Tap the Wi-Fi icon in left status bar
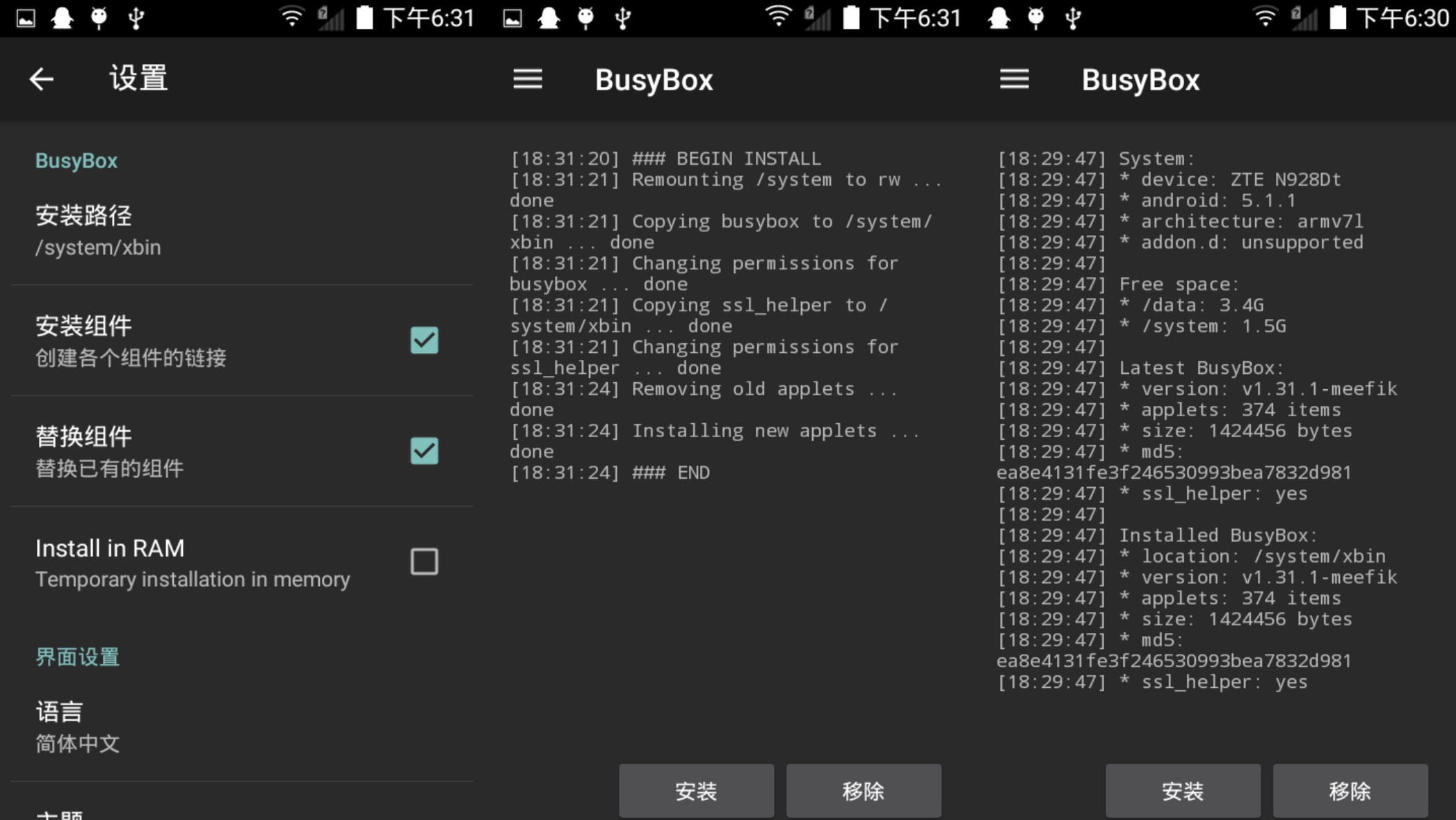1456x820 pixels. [291, 17]
